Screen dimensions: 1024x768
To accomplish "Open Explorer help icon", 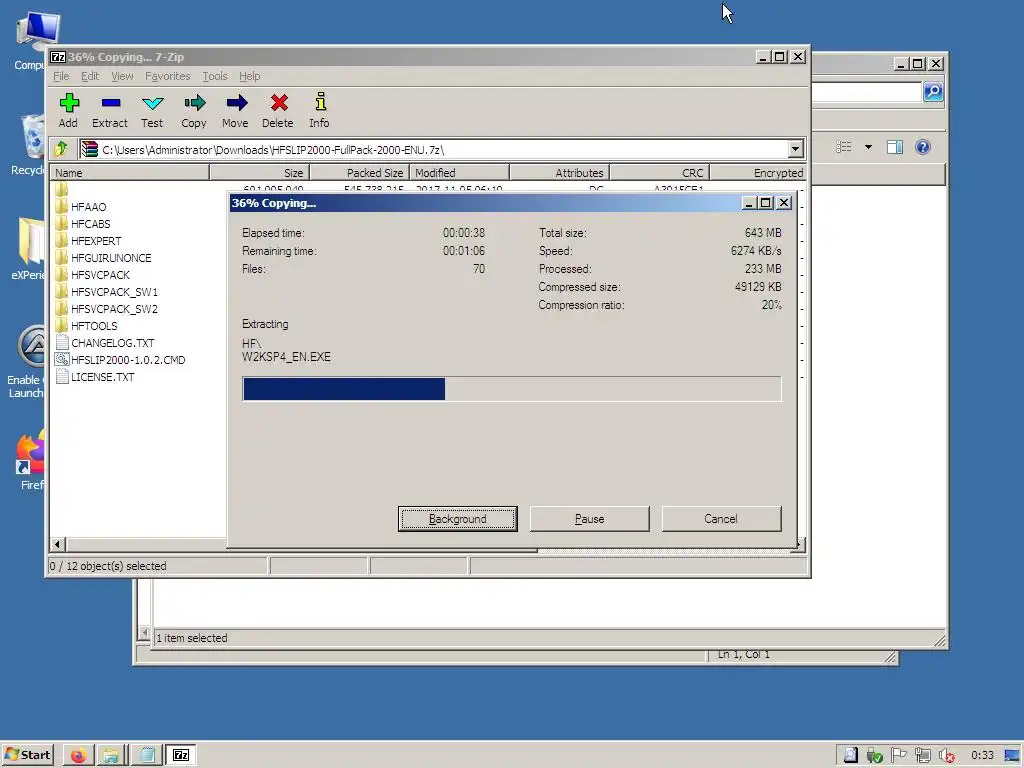I will 923,147.
